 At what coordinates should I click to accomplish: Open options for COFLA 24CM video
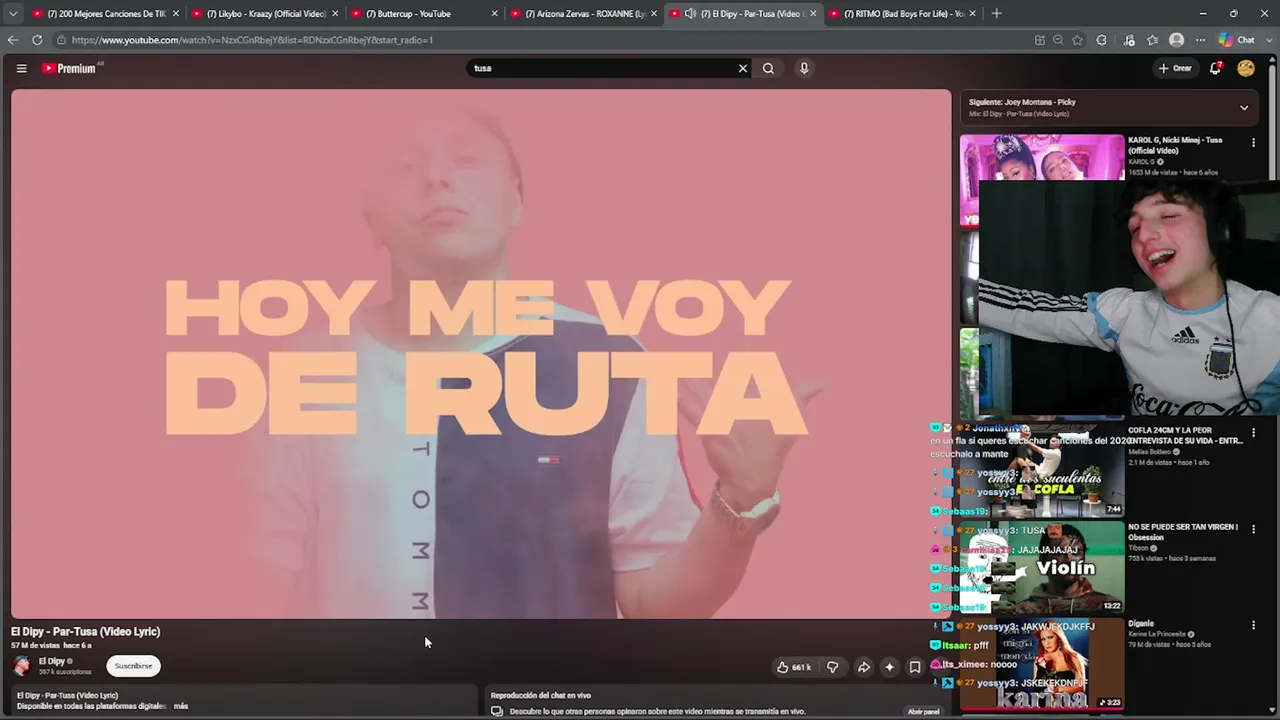[x=1253, y=433]
